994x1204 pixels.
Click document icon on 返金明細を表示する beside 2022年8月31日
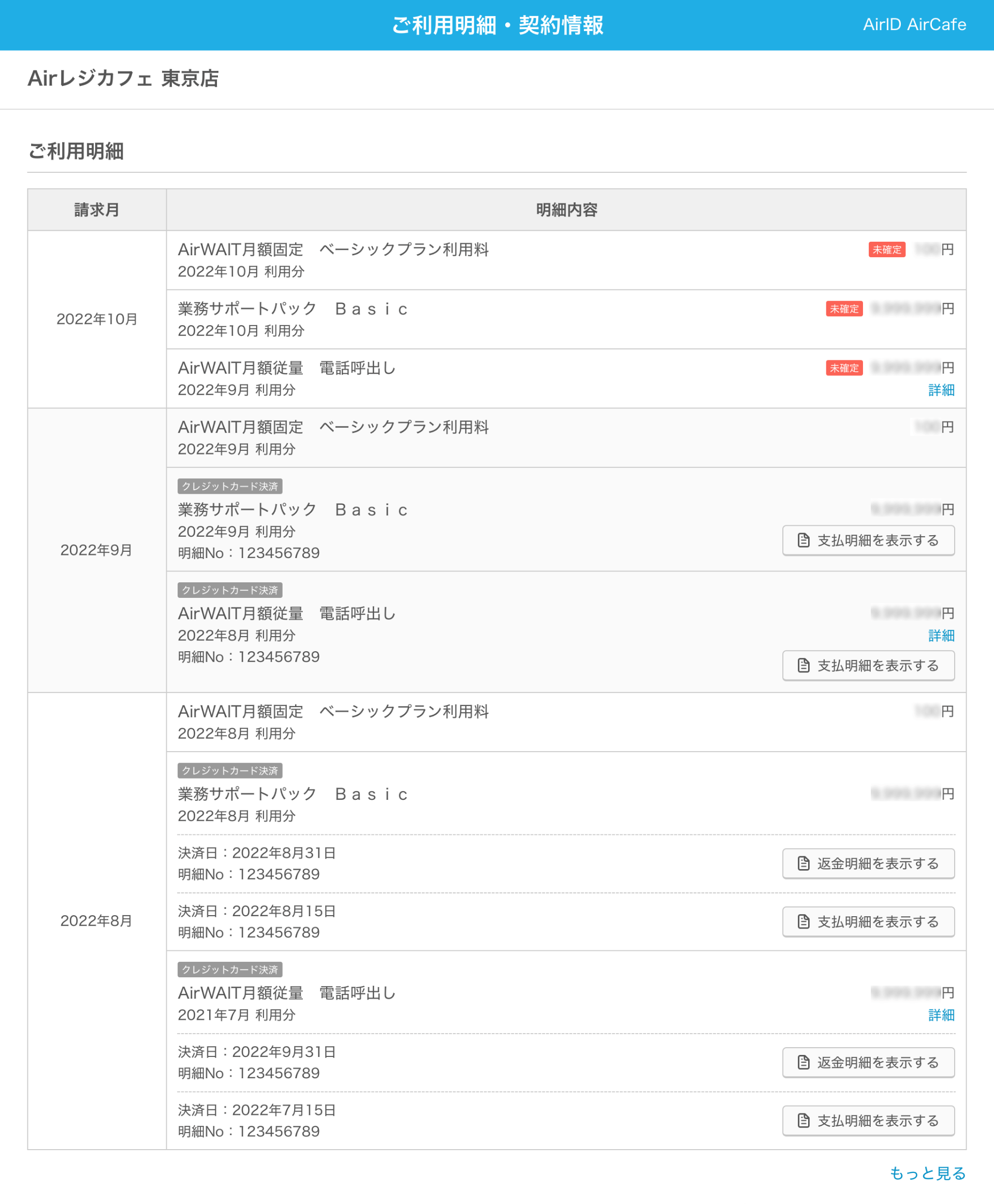pyautogui.click(x=804, y=863)
